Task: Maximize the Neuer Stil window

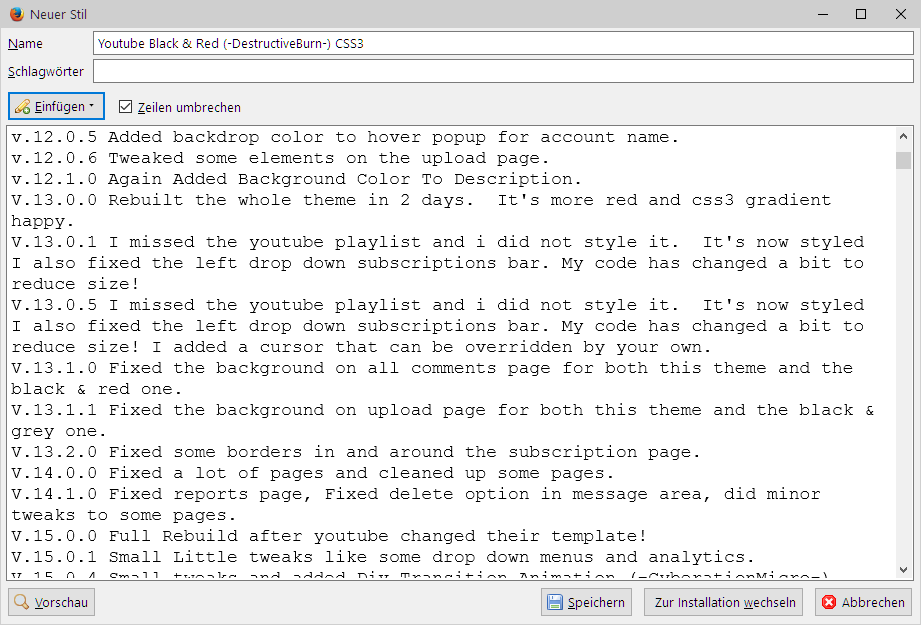Action: [861, 14]
